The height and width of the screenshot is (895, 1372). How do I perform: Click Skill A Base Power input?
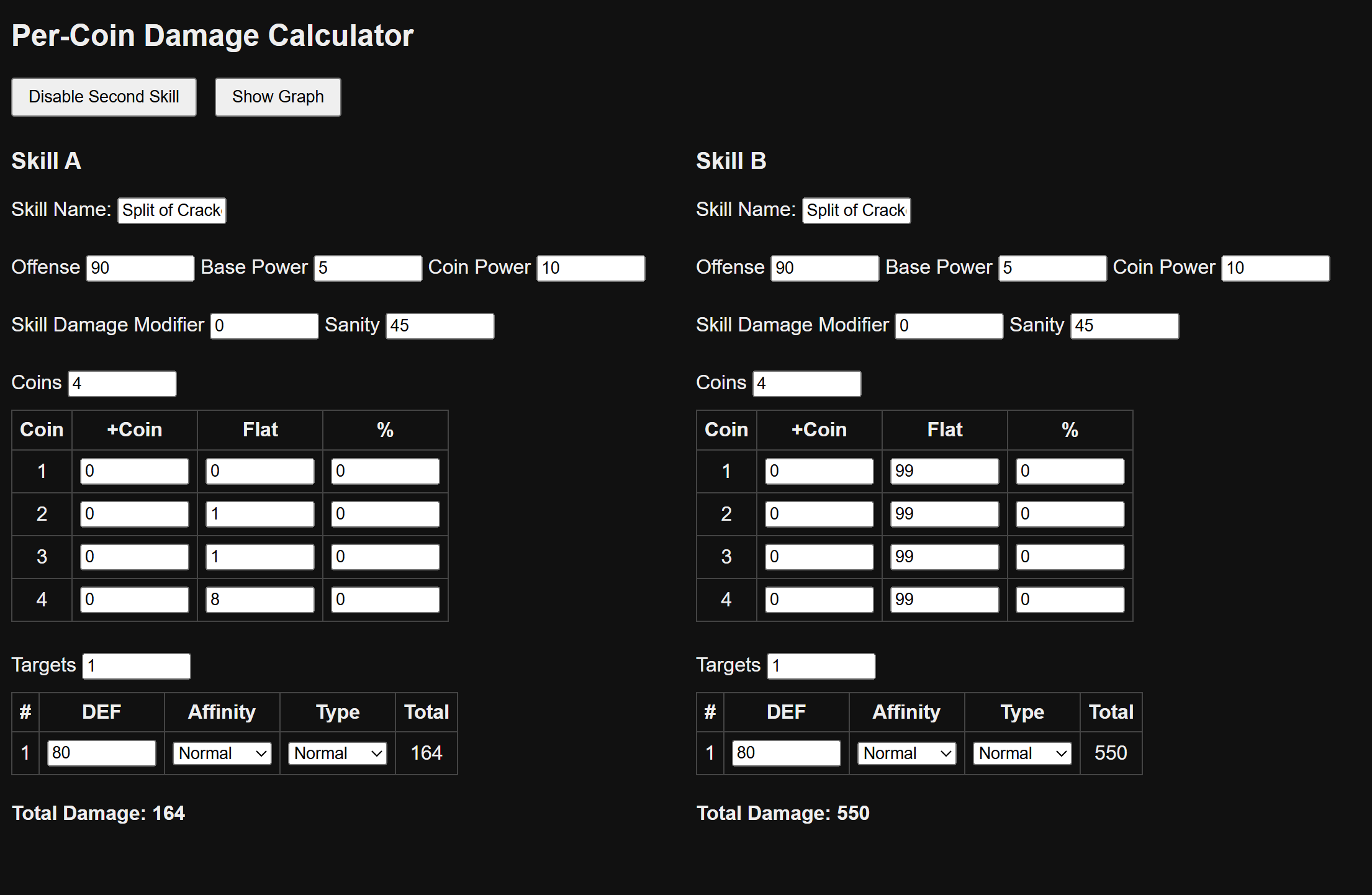(x=368, y=268)
